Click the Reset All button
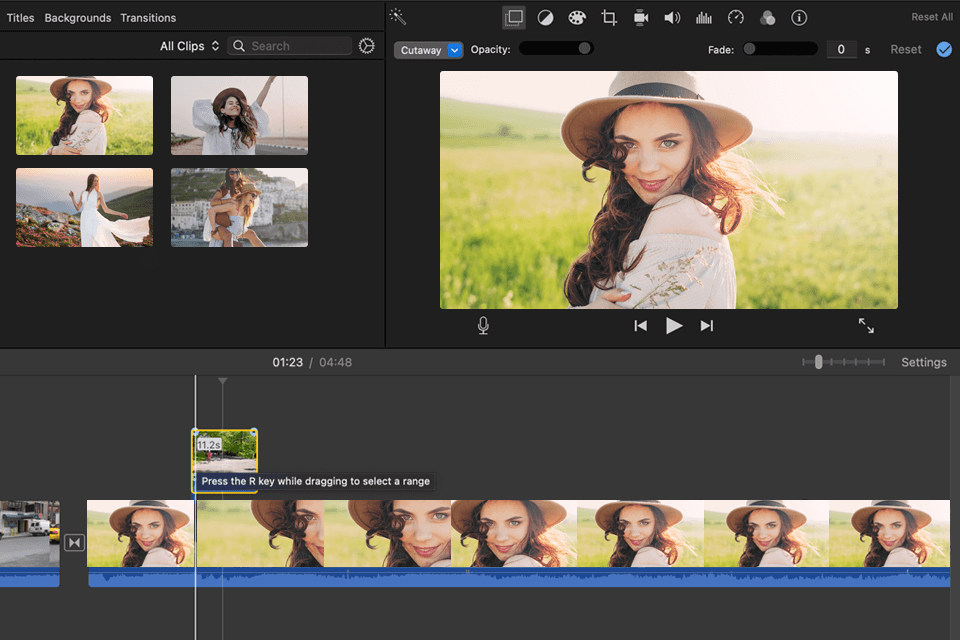Image resolution: width=960 pixels, height=640 pixels. (x=931, y=17)
